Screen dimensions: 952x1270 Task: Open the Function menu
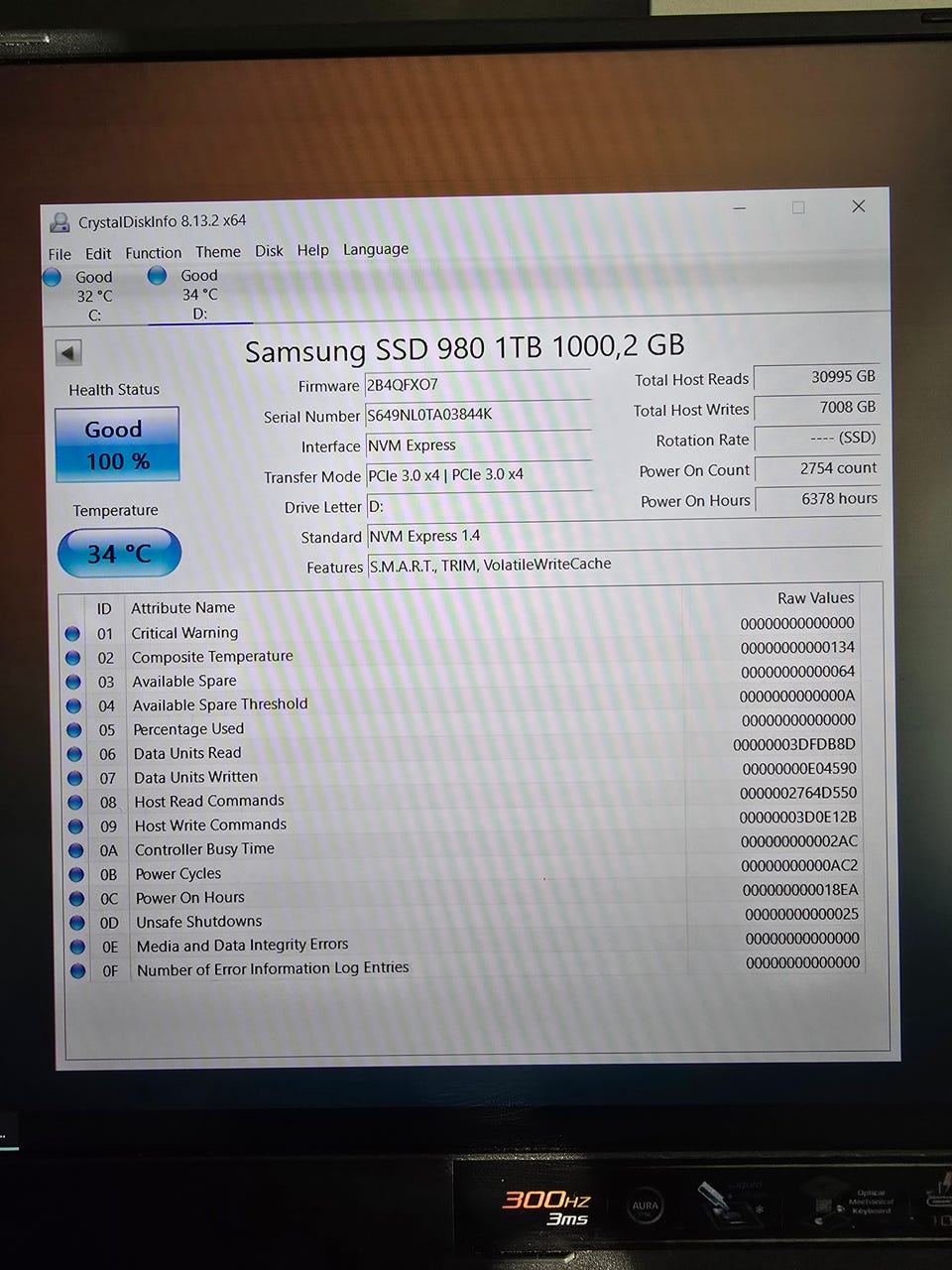(x=153, y=253)
